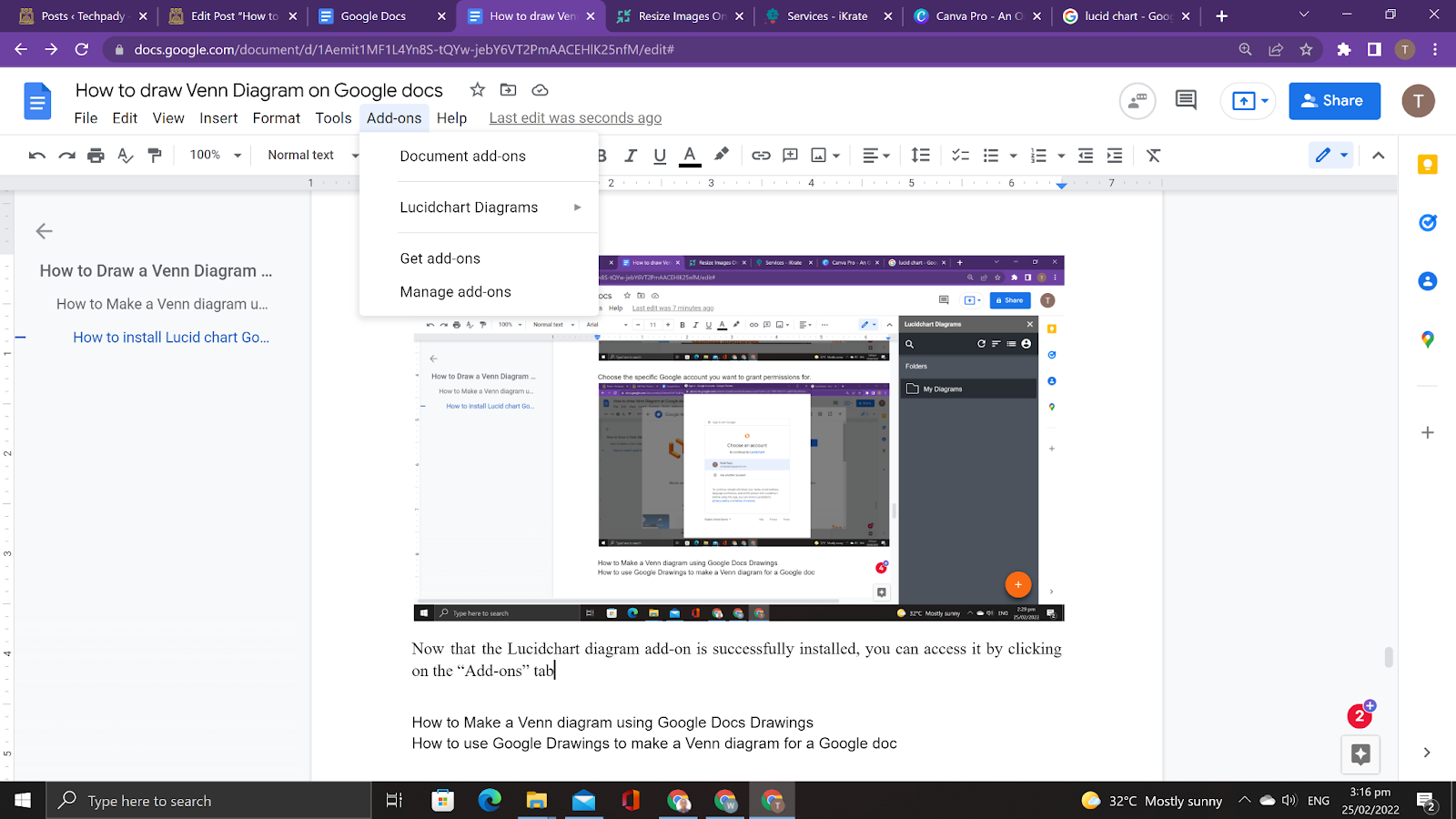Star the document title
The width and height of the screenshot is (1456, 819).
(477, 89)
